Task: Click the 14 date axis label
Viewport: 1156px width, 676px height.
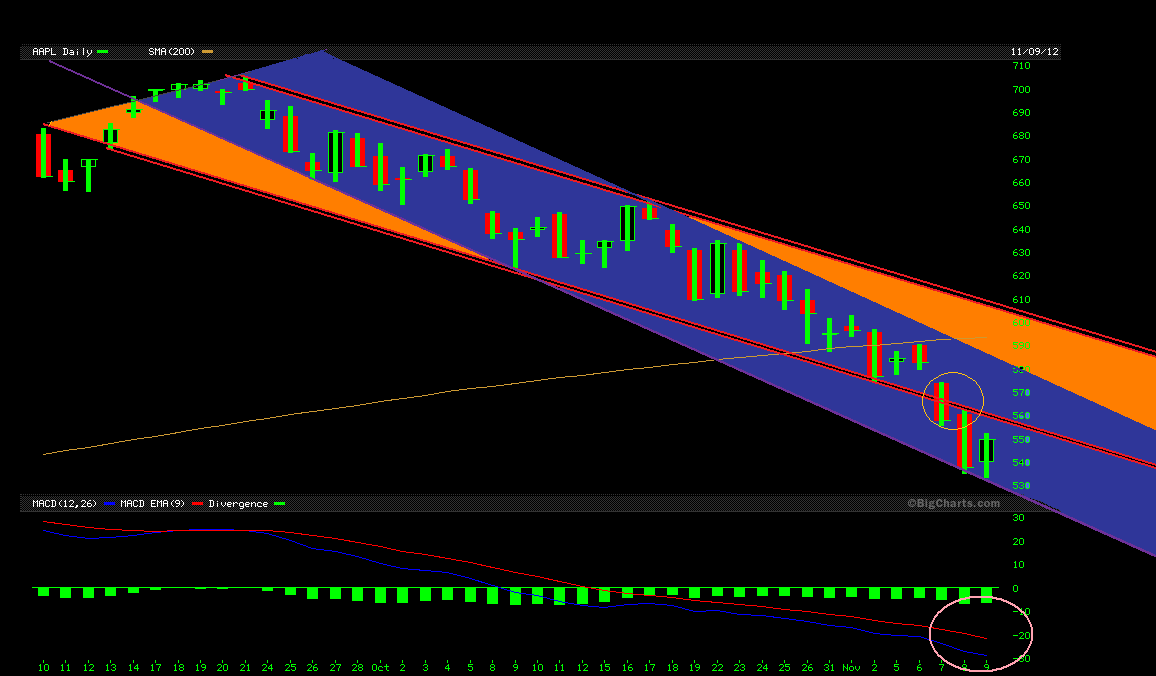Action: point(133,667)
